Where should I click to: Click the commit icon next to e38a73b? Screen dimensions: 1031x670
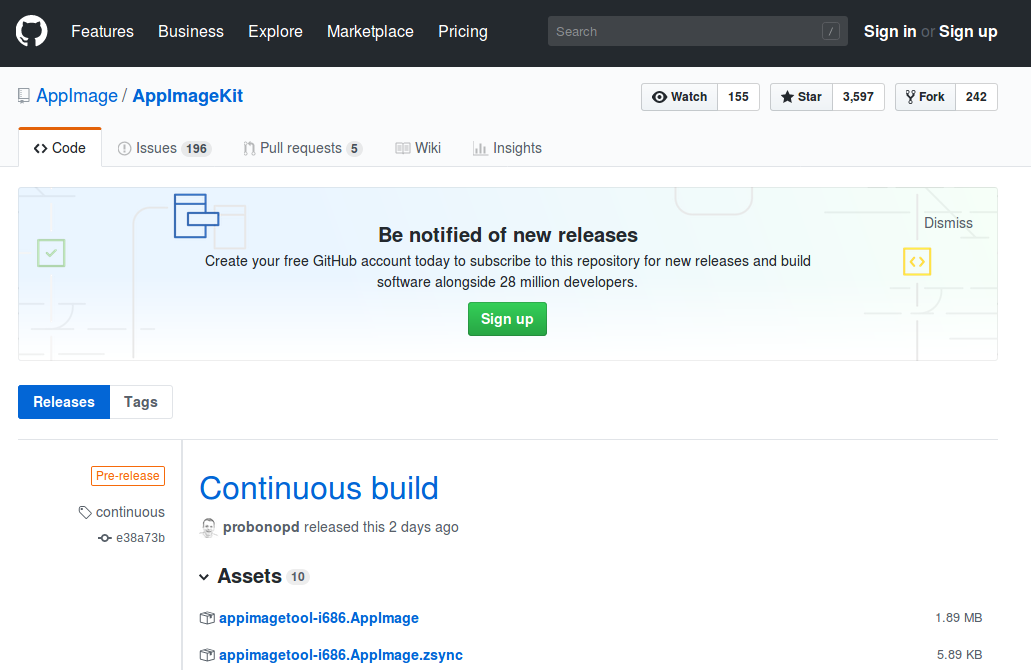pyautogui.click(x=104, y=538)
